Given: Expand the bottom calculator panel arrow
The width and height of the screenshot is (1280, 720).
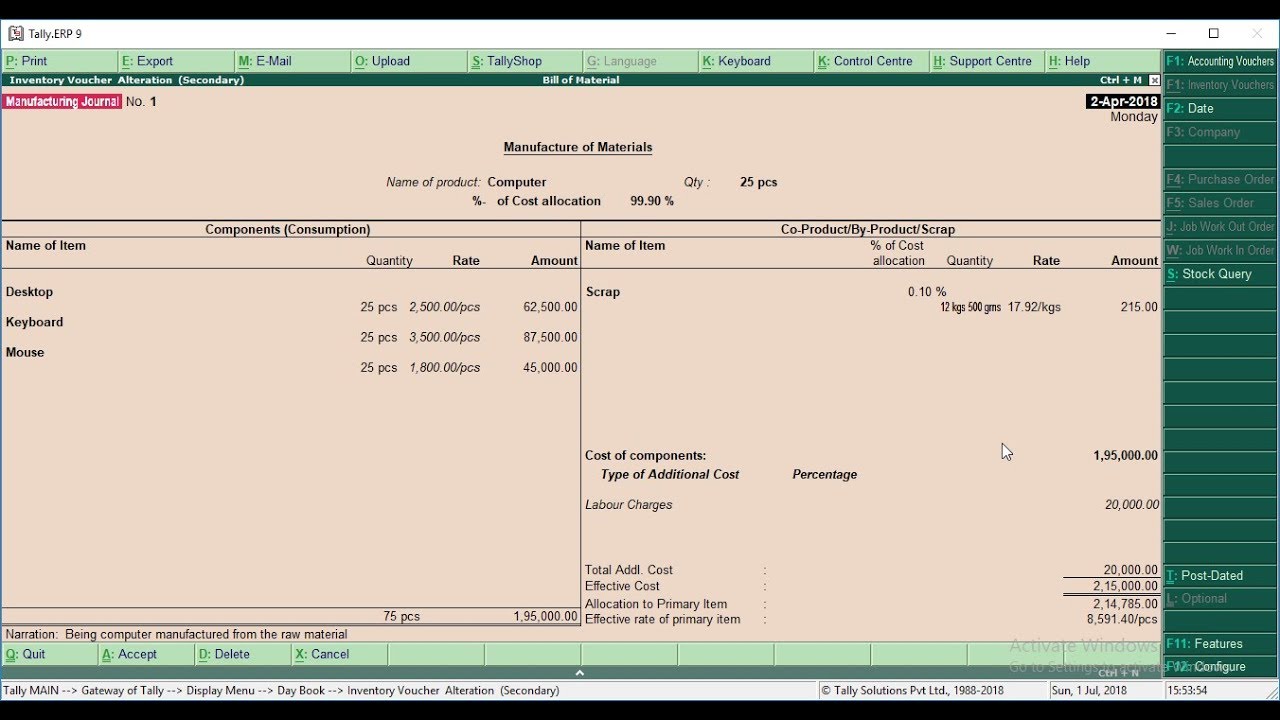Looking at the screenshot, I should click(579, 673).
